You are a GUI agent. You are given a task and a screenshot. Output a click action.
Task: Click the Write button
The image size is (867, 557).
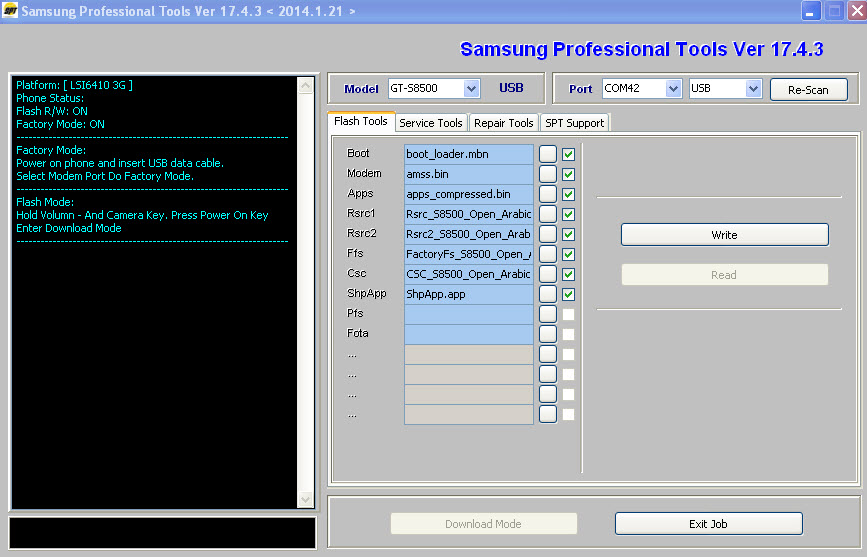click(724, 235)
